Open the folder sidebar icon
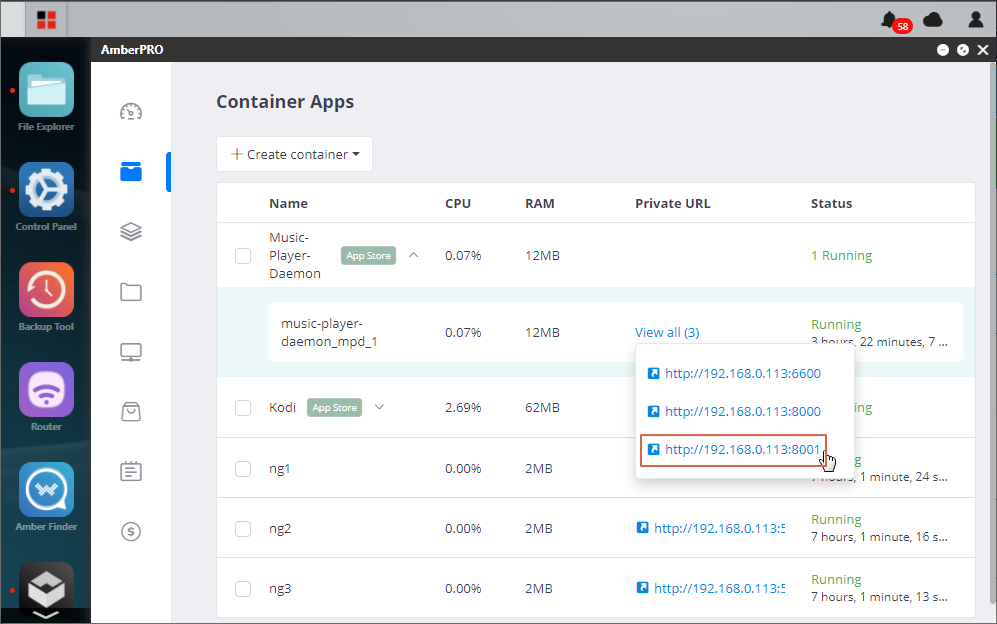Image resolution: width=997 pixels, height=624 pixels. click(131, 292)
